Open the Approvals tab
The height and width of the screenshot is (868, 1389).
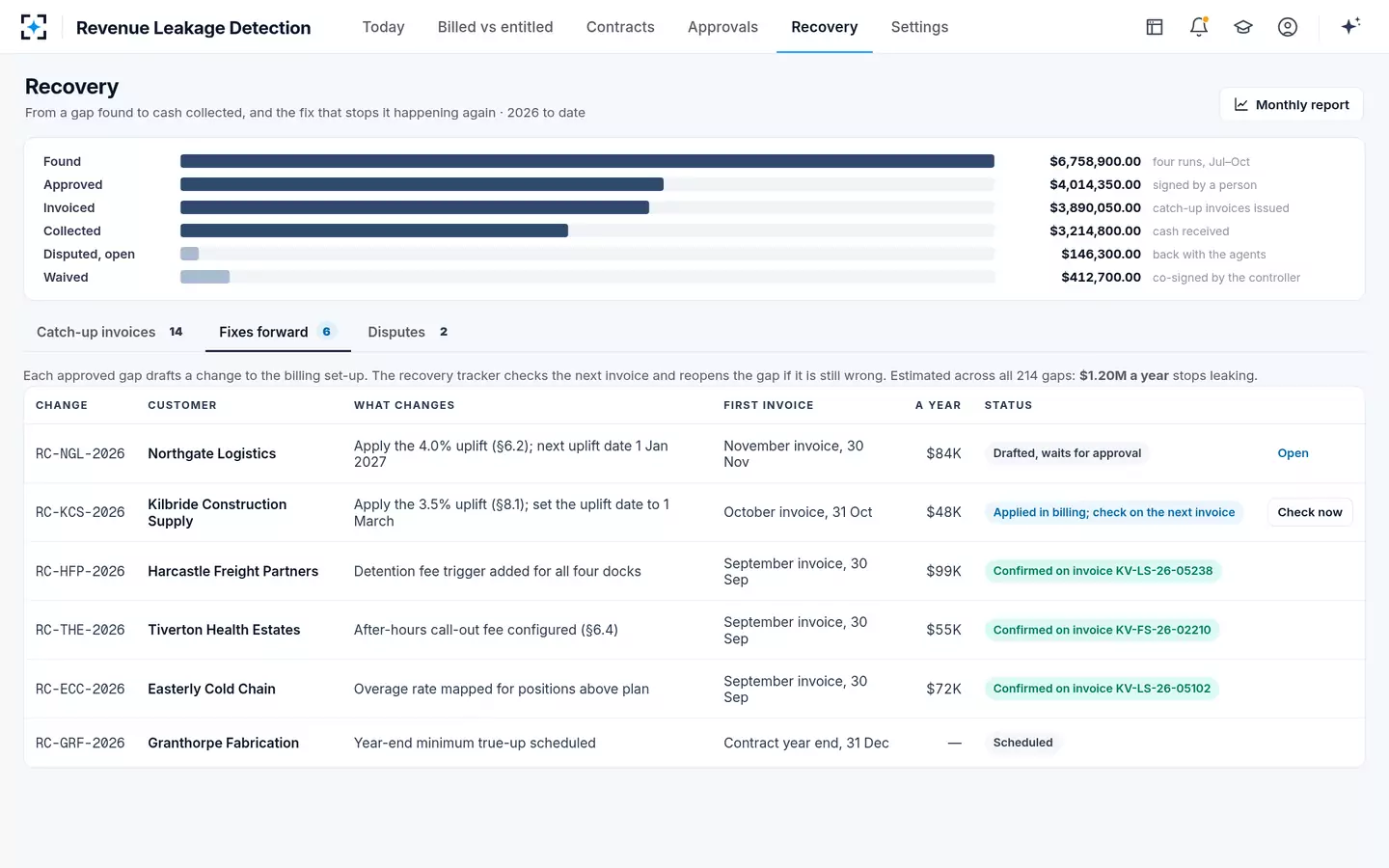tap(722, 27)
